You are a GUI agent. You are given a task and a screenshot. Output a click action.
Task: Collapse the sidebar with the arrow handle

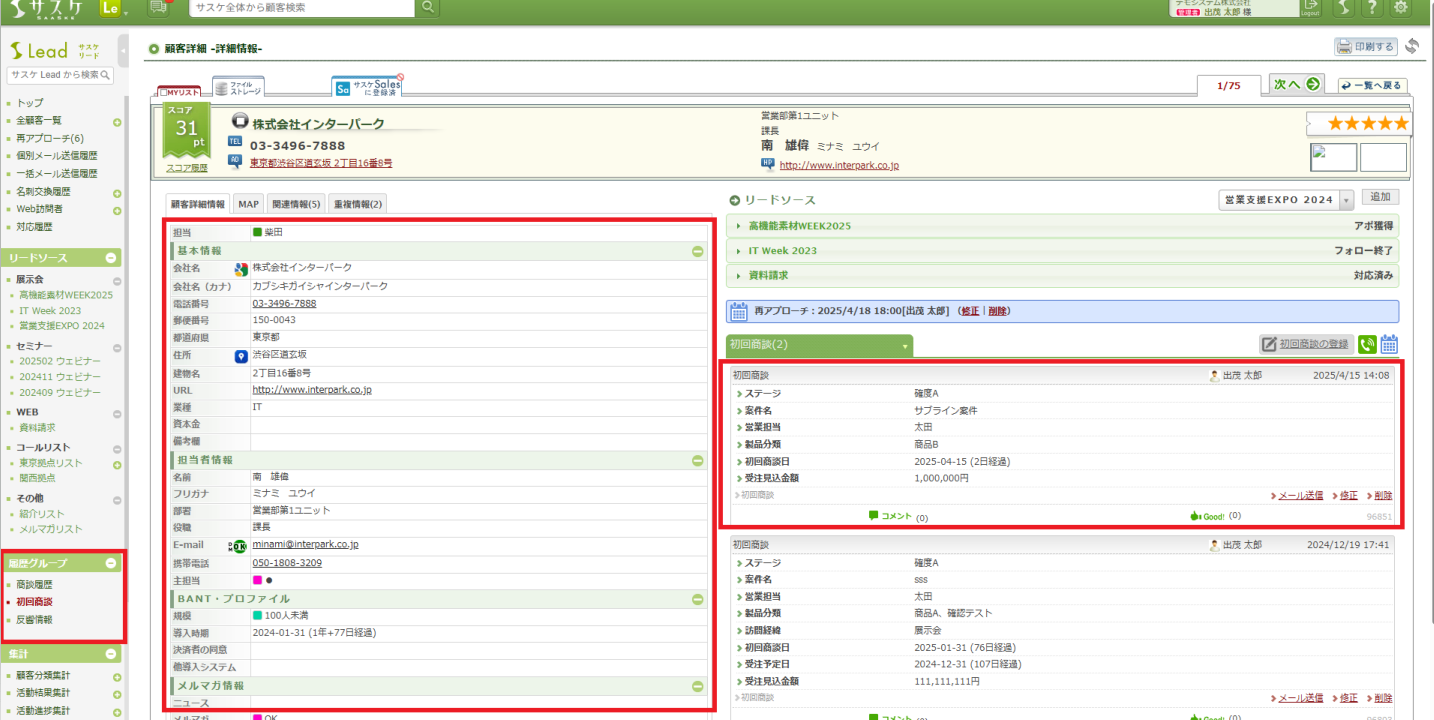click(123, 50)
